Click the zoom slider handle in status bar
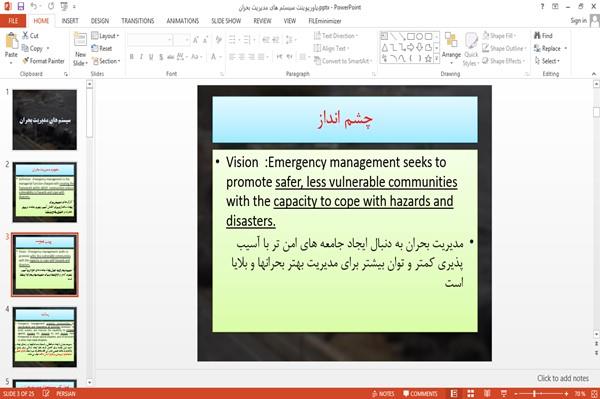This screenshot has width=600, height=399. tap(534, 394)
